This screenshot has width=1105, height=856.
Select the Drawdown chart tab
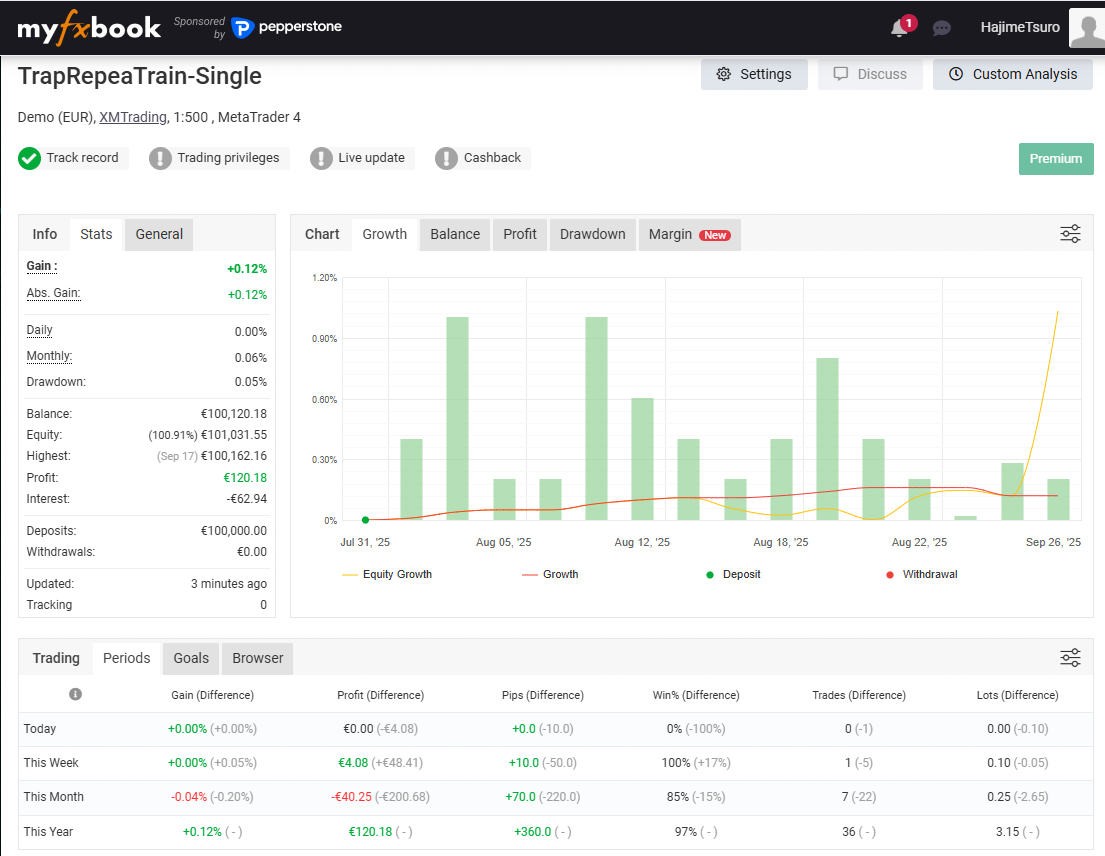(593, 234)
